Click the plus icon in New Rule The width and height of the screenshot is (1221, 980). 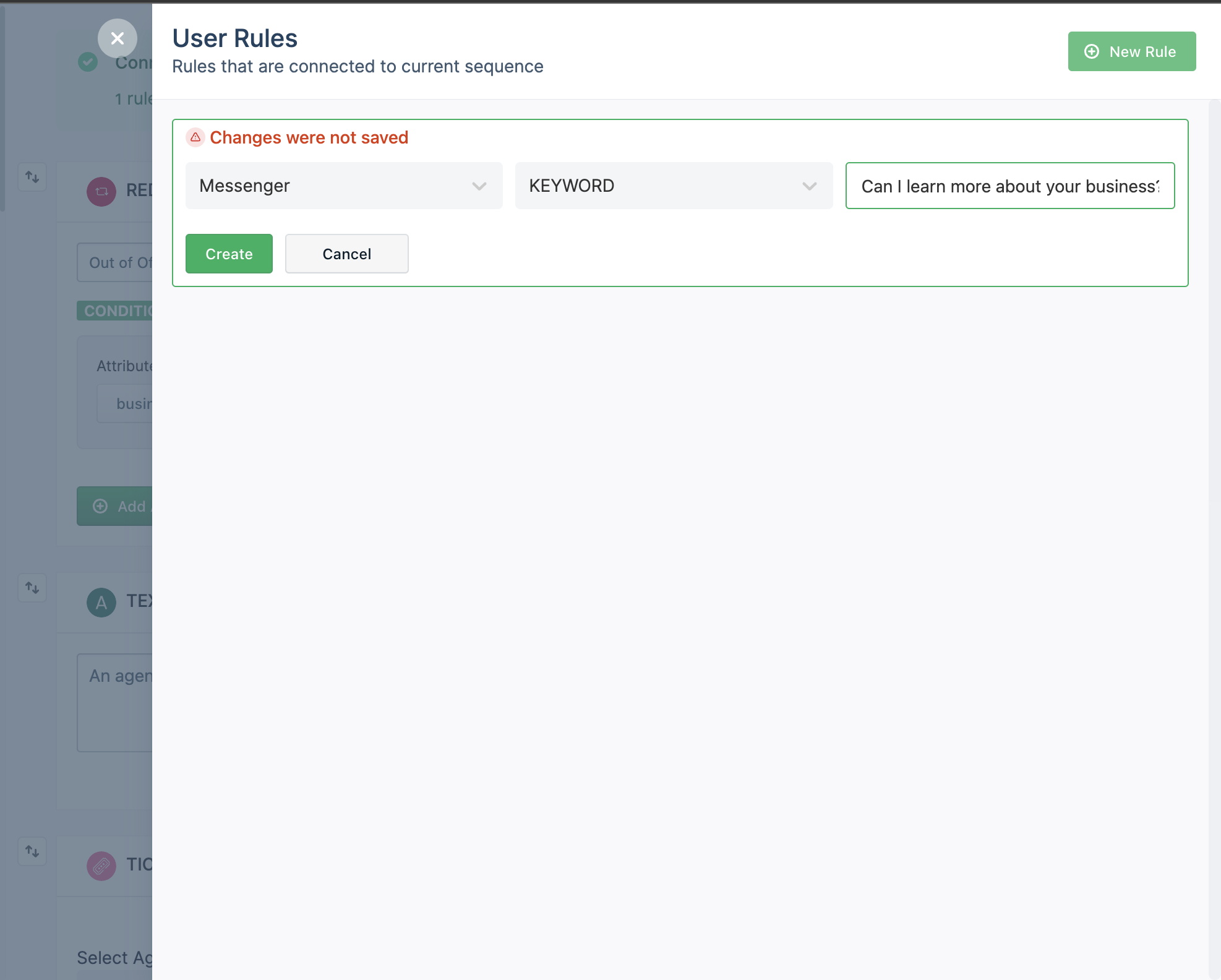[x=1092, y=51]
